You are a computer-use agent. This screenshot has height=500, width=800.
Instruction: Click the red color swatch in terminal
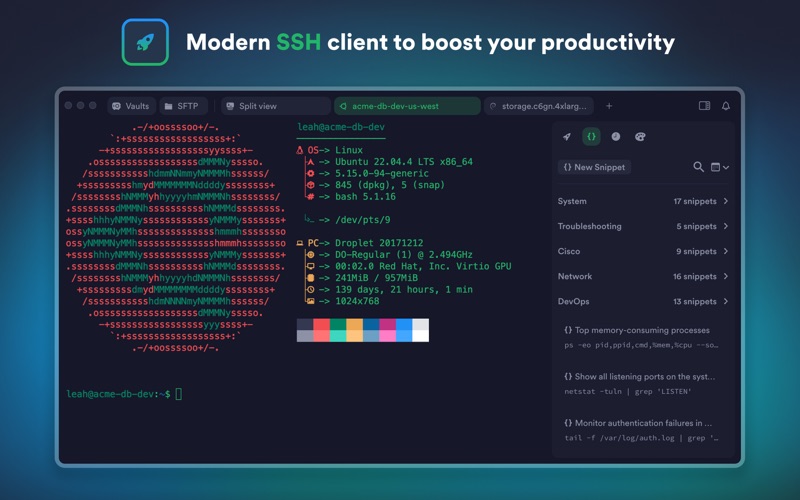point(321,324)
